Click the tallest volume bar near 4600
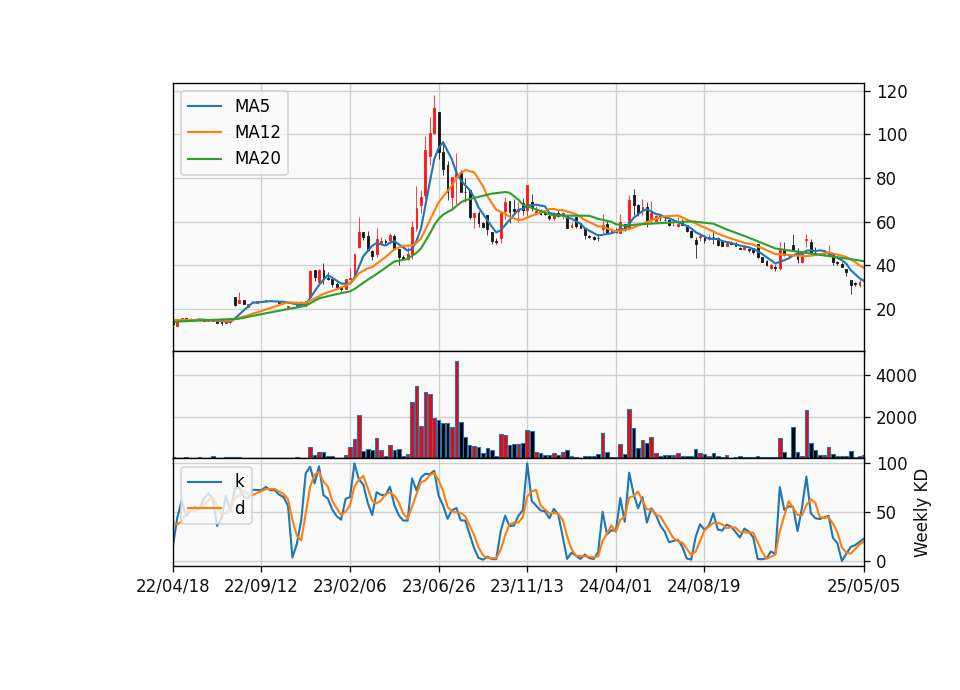Image resolution: width=960 pixels, height=690 pixels. pos(457,410)
